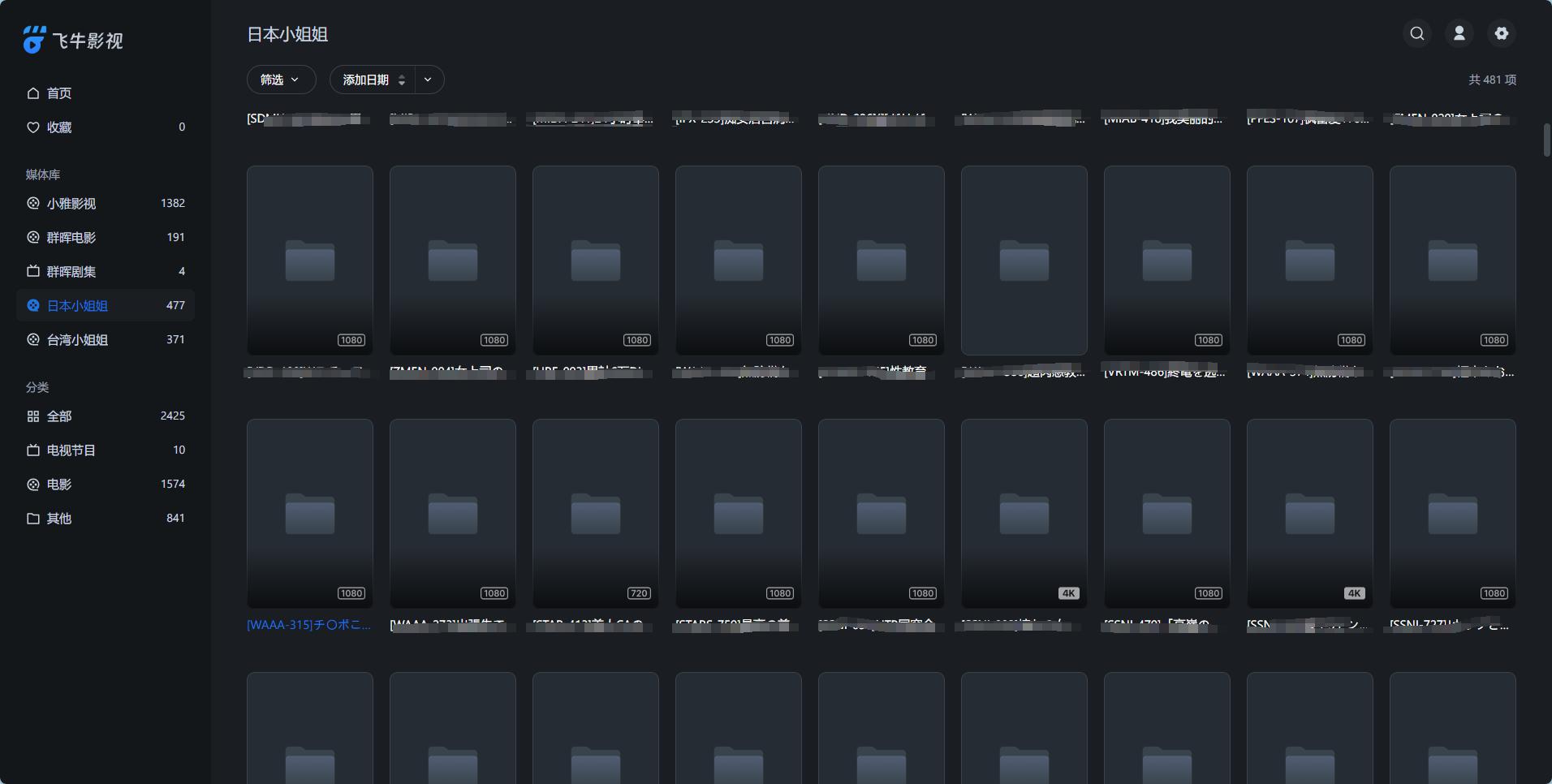Open the [WAAA-315] title link
The width and height of the screenshot is (1552, 784).
point(309,624)
